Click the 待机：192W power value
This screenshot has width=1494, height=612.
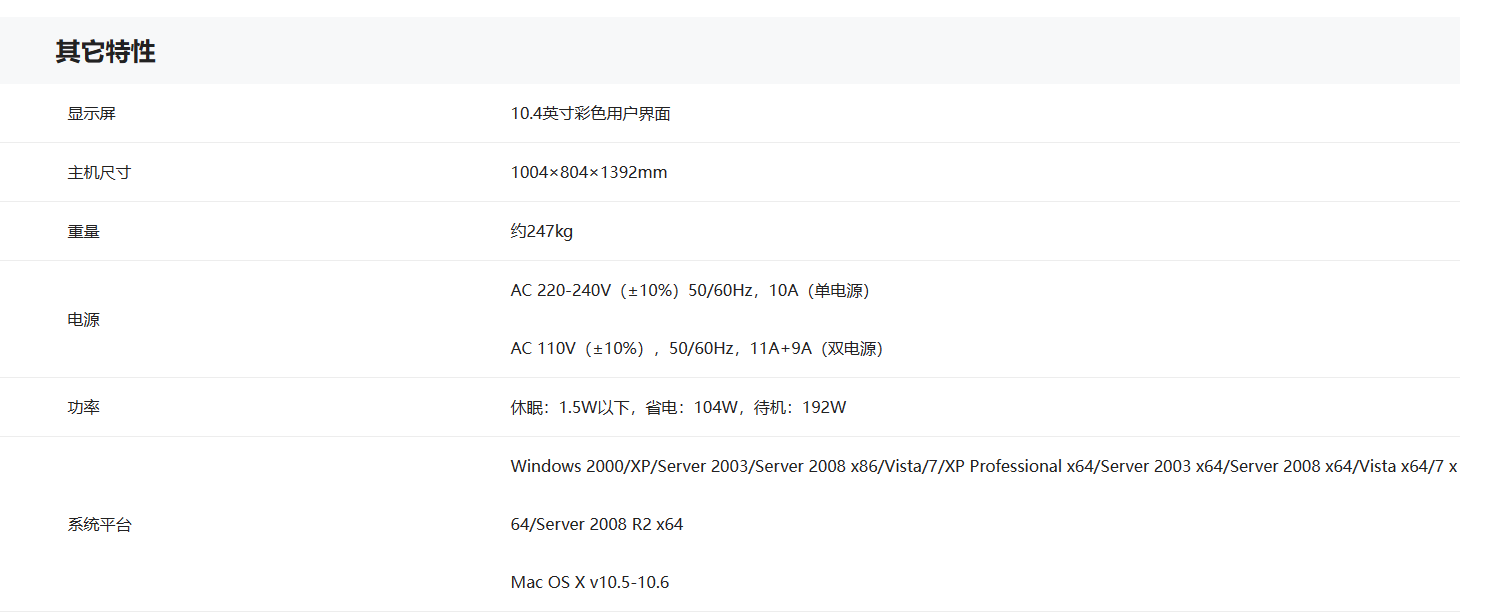point(800,408)
